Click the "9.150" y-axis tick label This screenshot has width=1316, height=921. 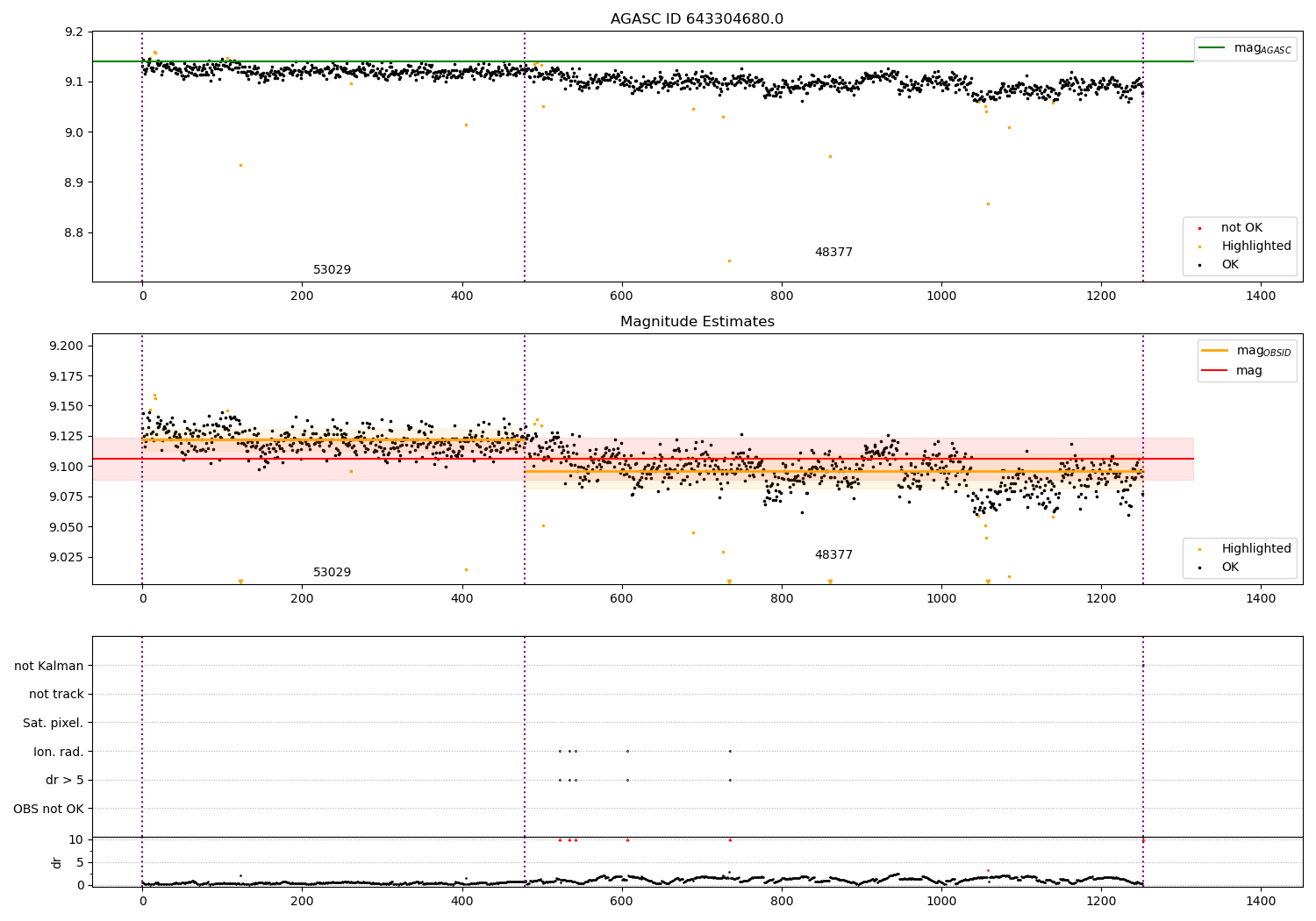[x=66, y=407]
